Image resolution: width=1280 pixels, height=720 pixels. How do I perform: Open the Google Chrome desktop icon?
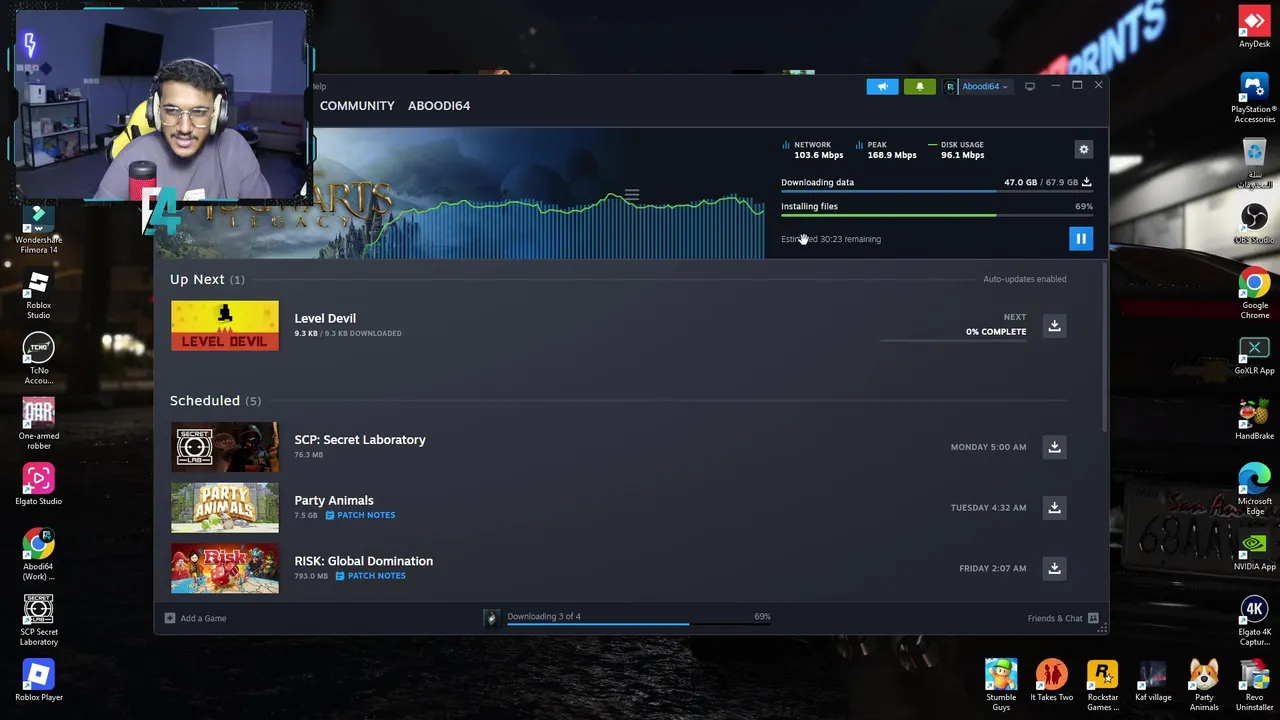click(1254, 294)
